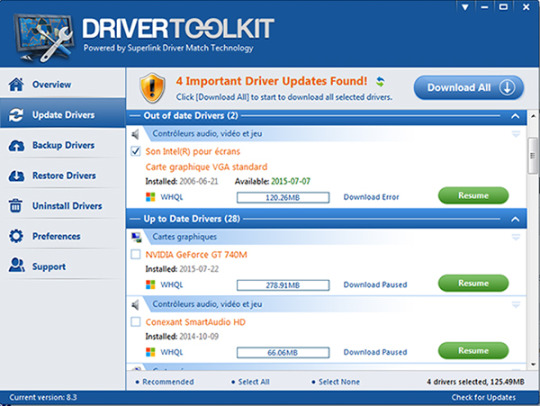540x406 pixels.
Task: Click the Update Drivers refresh arrows icon
Action: (x=16, y=115)
